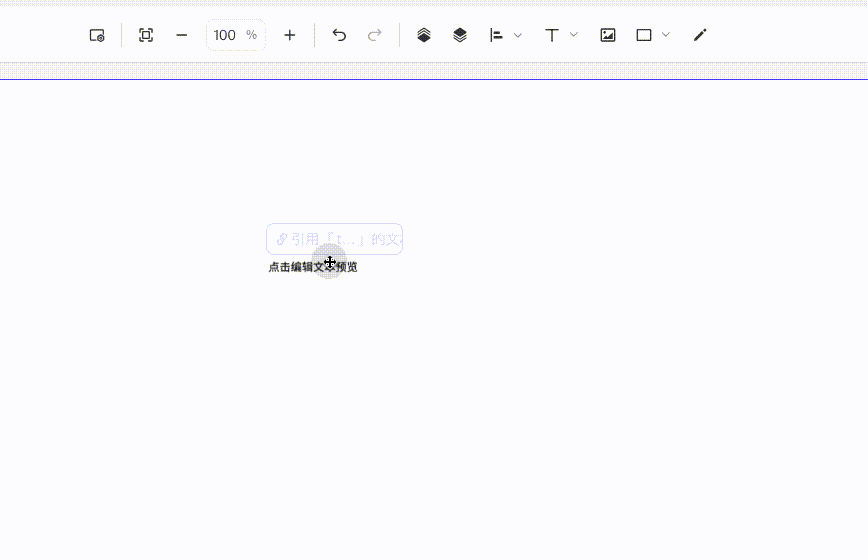Apply left alignment tool
Viewport: 868px width, 560px height.
496,35
